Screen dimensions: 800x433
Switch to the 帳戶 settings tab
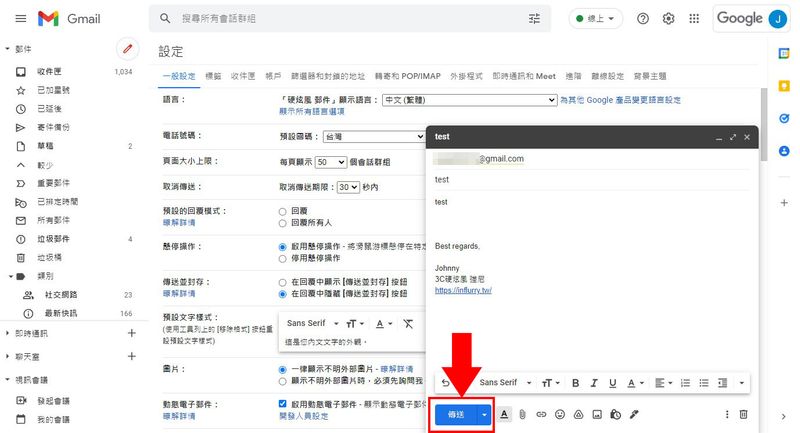[x=273, y=76]
